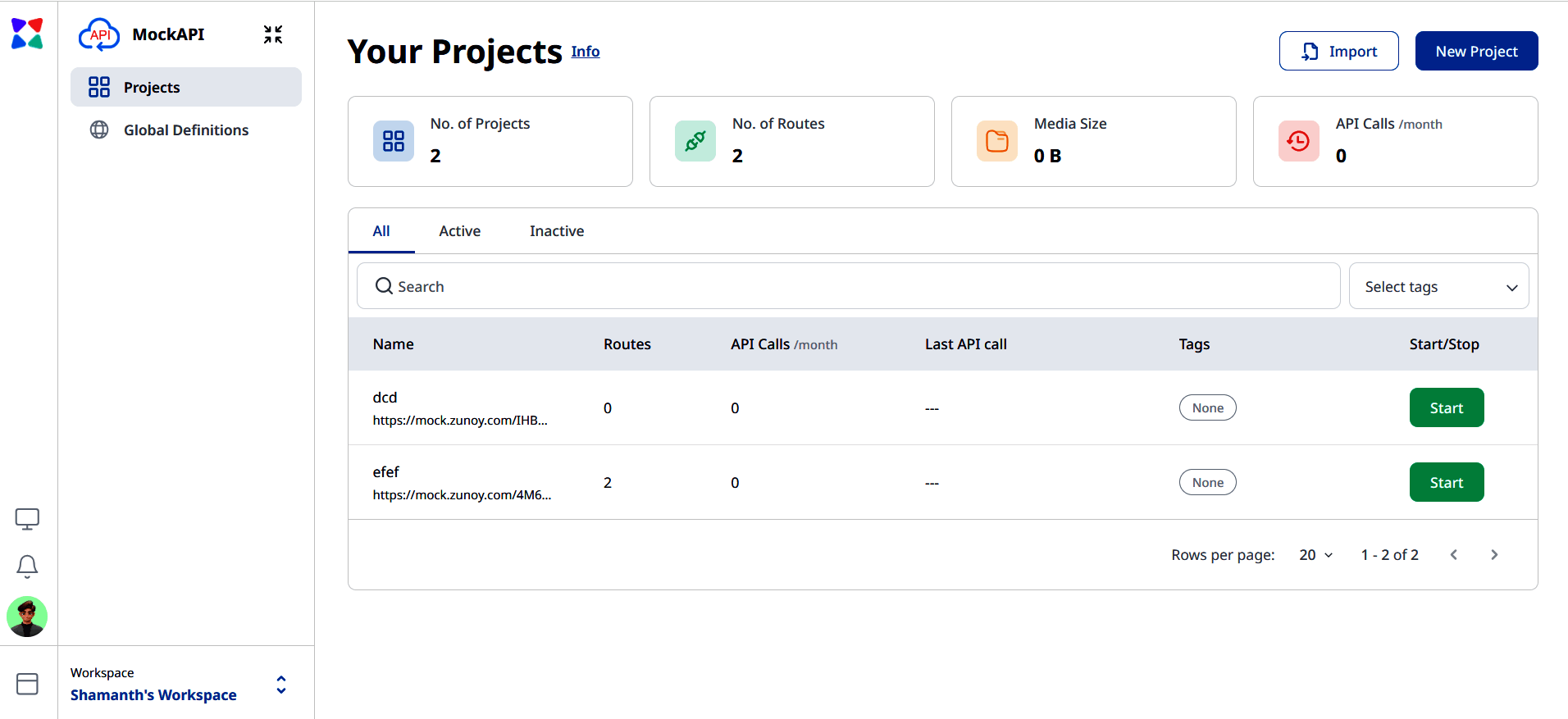
Task: Open the user avatar profile
Action: pos(27,617)
